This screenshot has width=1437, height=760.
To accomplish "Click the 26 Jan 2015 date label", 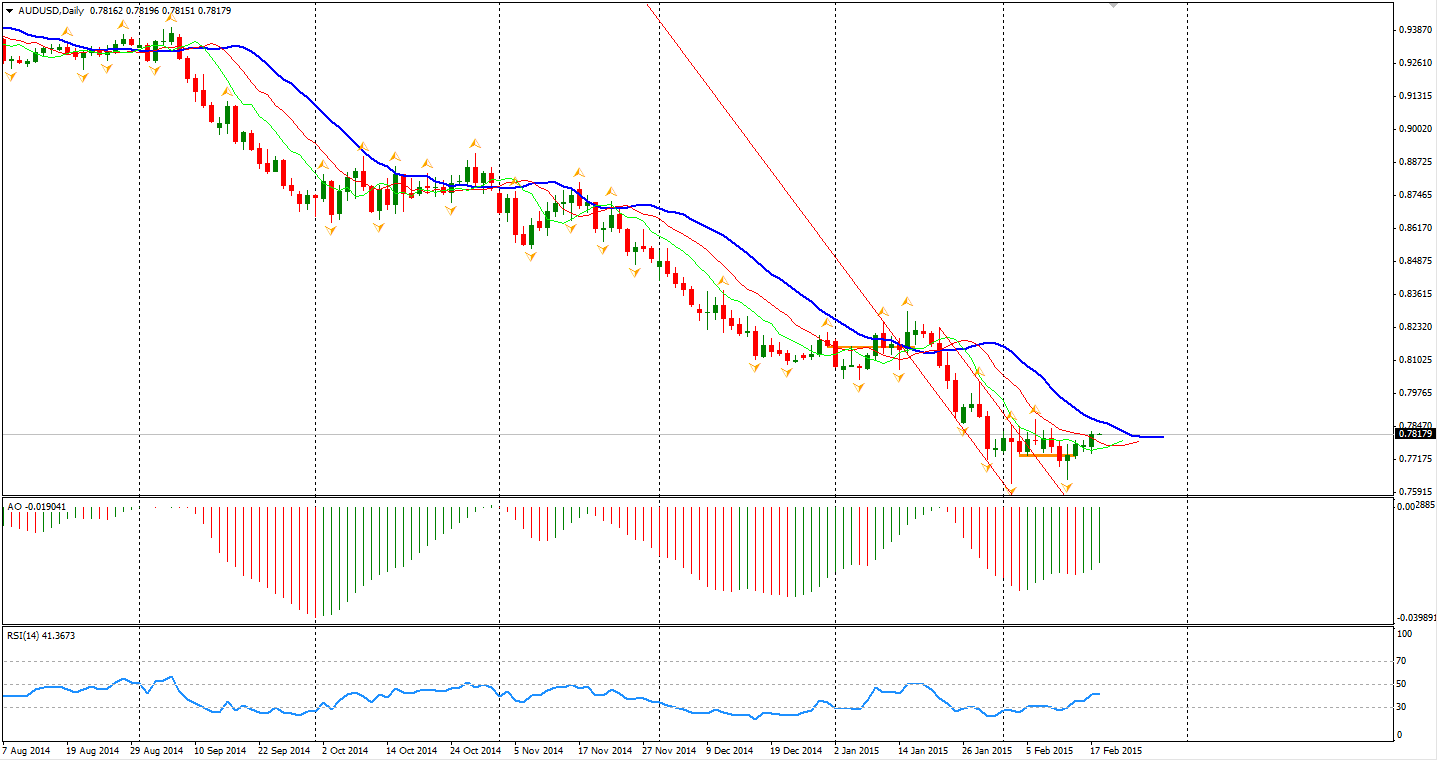I will click(x=986, y=749).
